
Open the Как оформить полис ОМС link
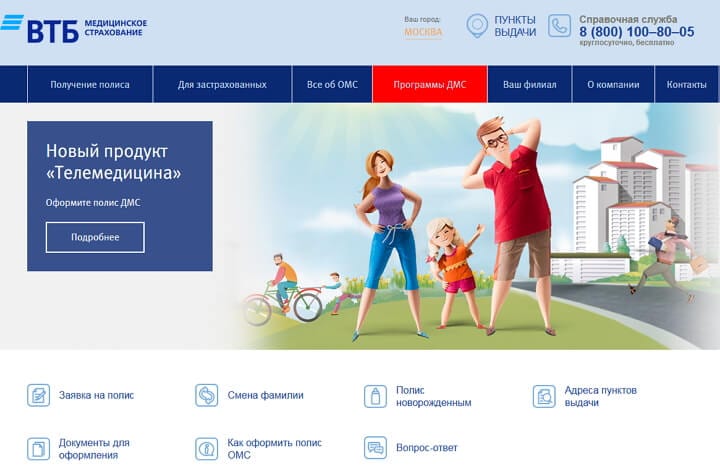(x=275, y=449)
